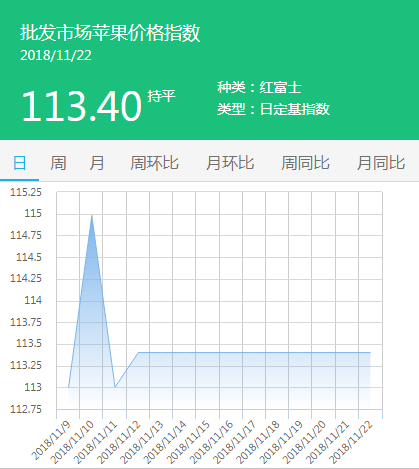Click the 113.40 index value

(82, 106)
